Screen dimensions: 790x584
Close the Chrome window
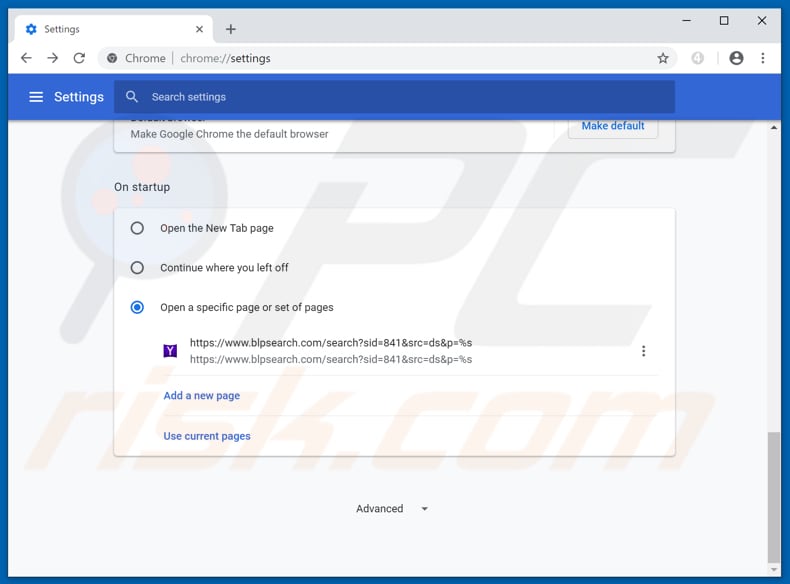[x=762, y=21]
